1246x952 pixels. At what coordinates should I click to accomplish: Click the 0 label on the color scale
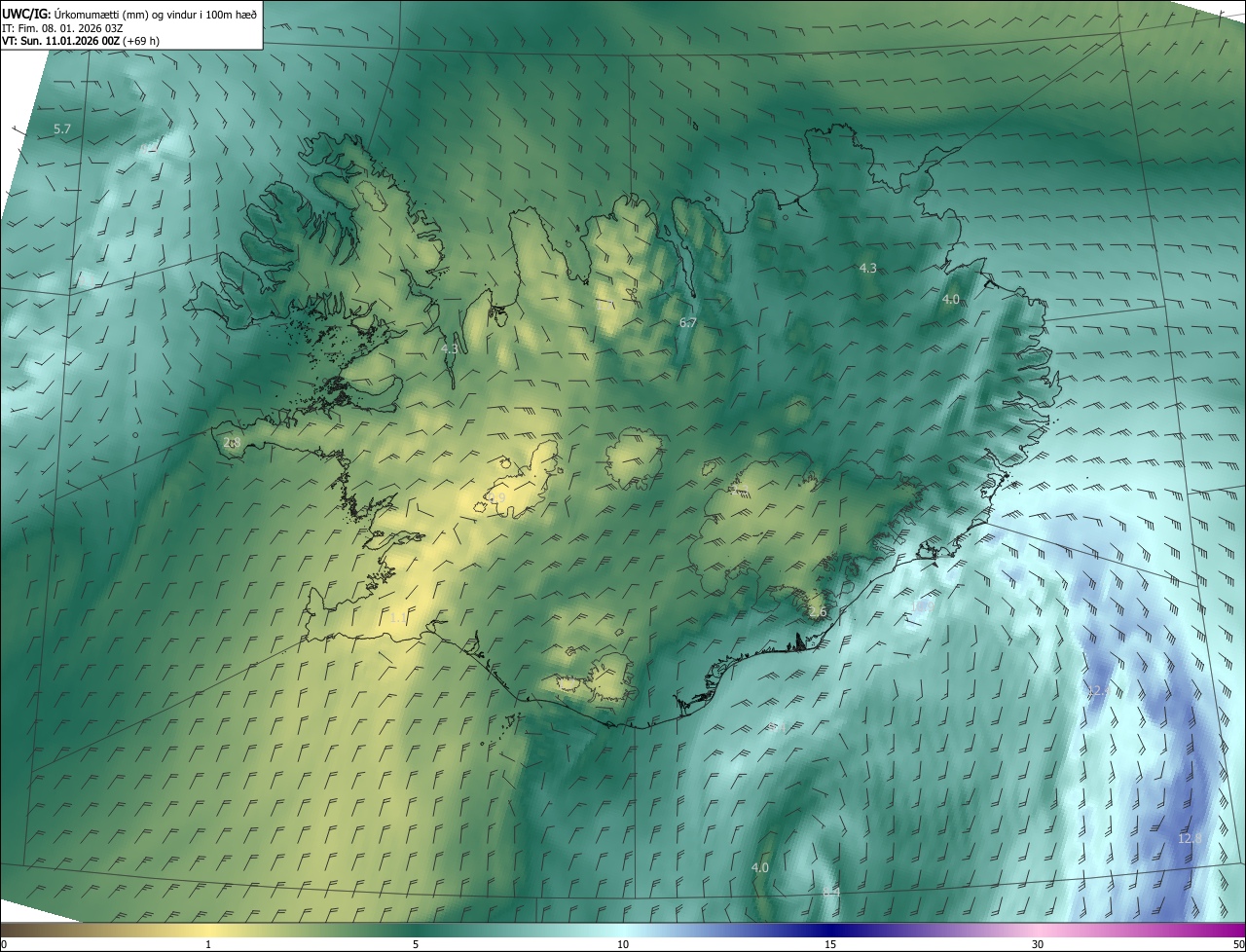point(4,944)
